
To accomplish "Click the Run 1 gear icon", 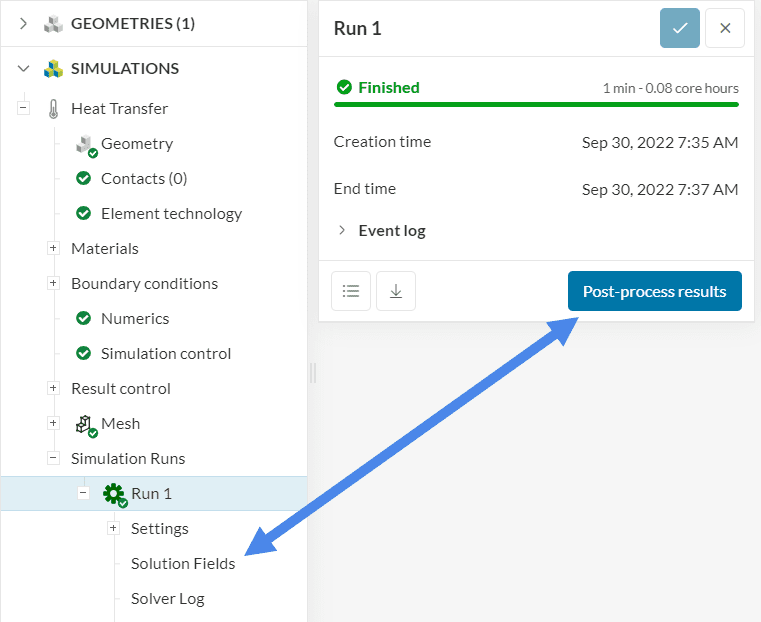I will pyautogui.click(x=113, y=494).
